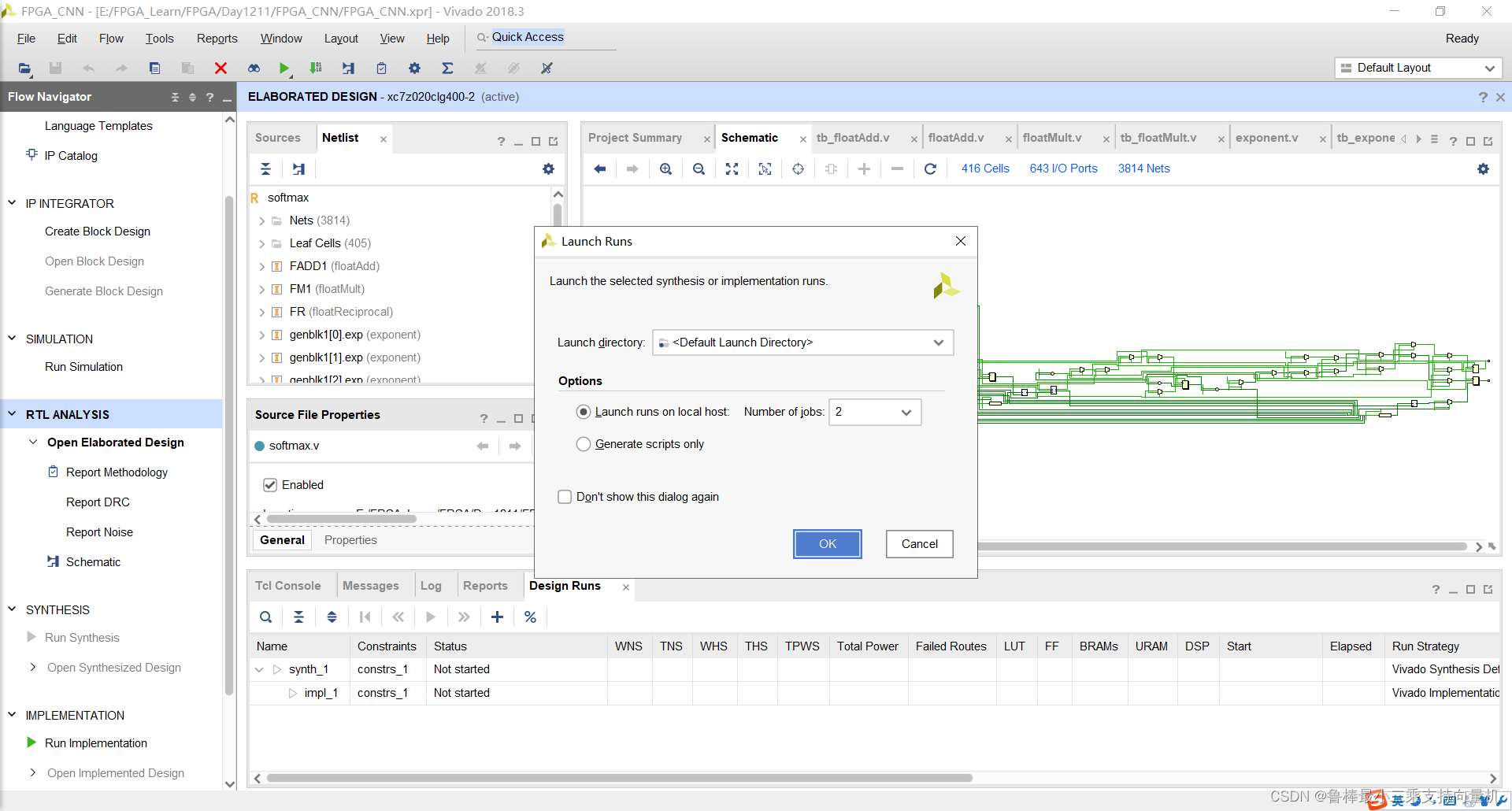Open the Number of jobs dropdown
This screenshot has width=1512, height=811.
tap(875, 412)
